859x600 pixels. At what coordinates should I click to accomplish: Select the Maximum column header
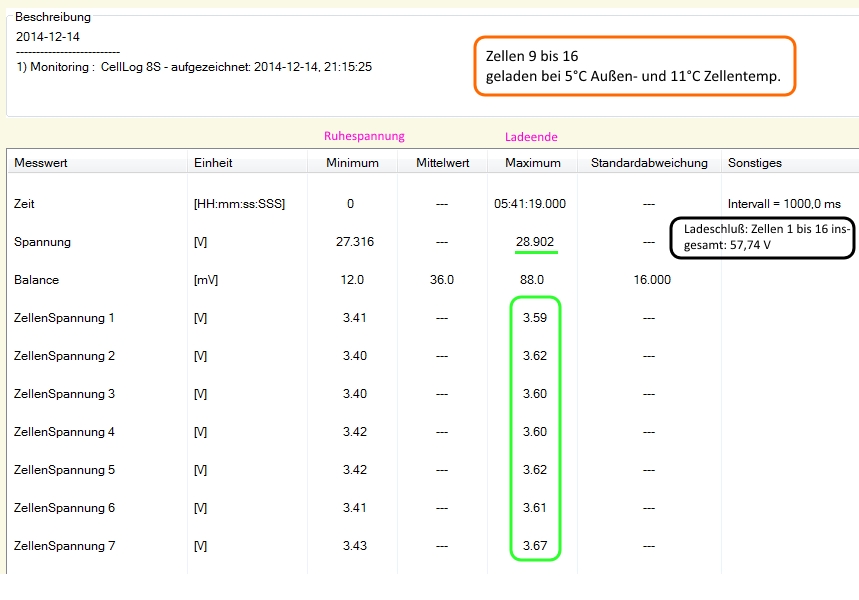pyautogui.click(x=533, y=163)
